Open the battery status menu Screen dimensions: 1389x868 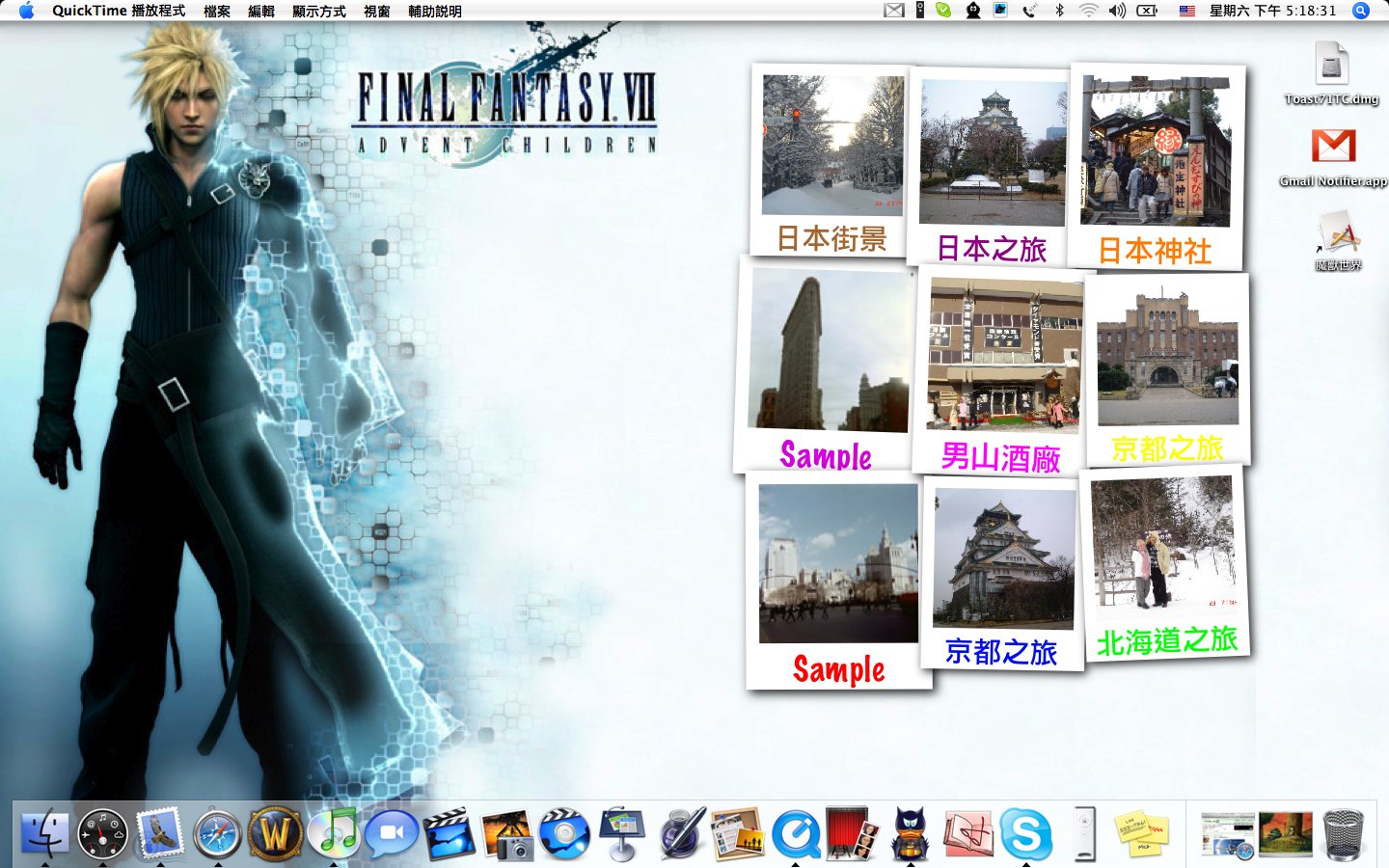coord(1147,11)
